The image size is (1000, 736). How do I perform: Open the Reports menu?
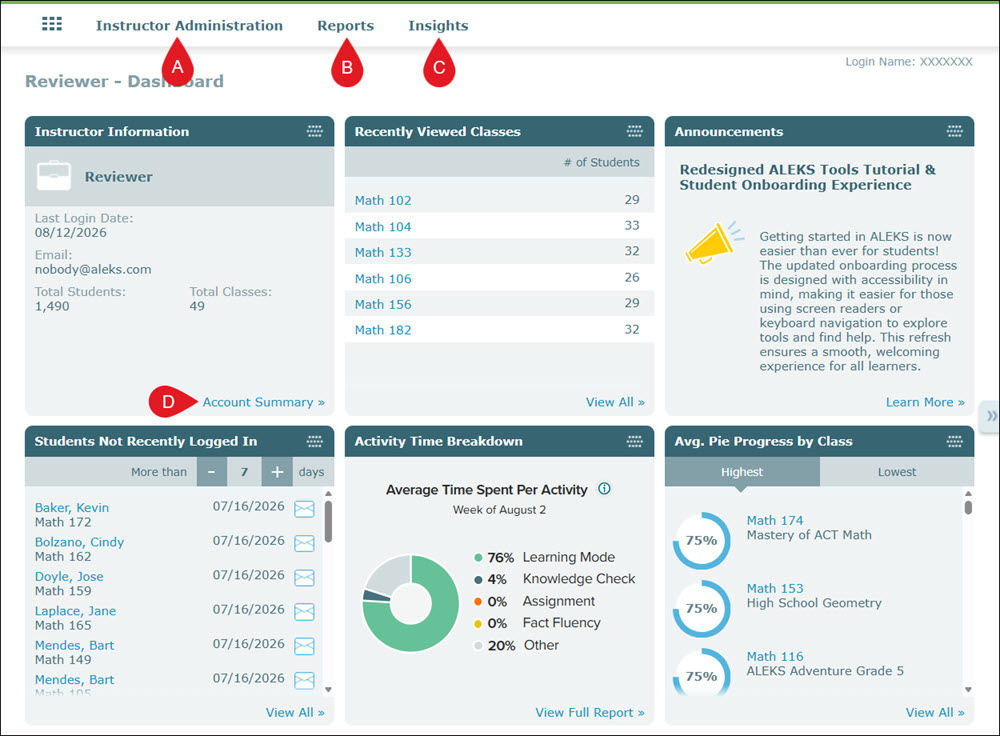346,26
